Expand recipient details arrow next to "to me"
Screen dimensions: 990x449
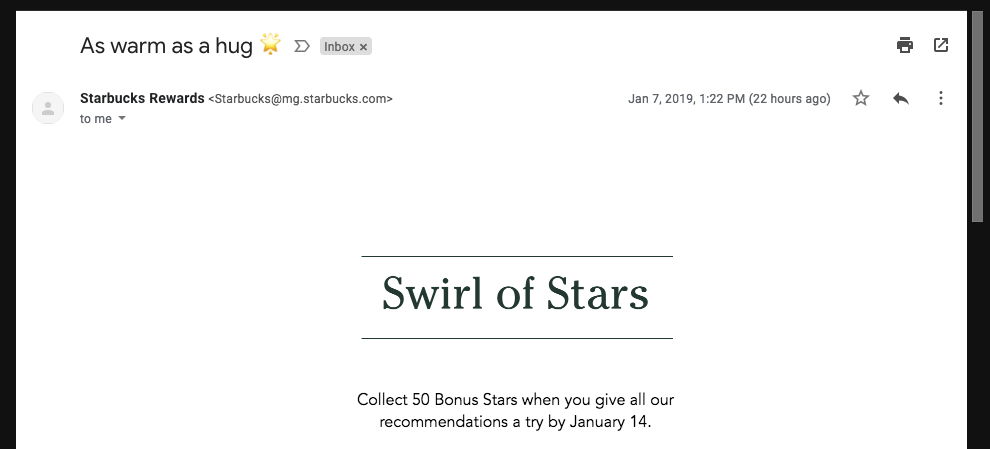coord(122,118)
